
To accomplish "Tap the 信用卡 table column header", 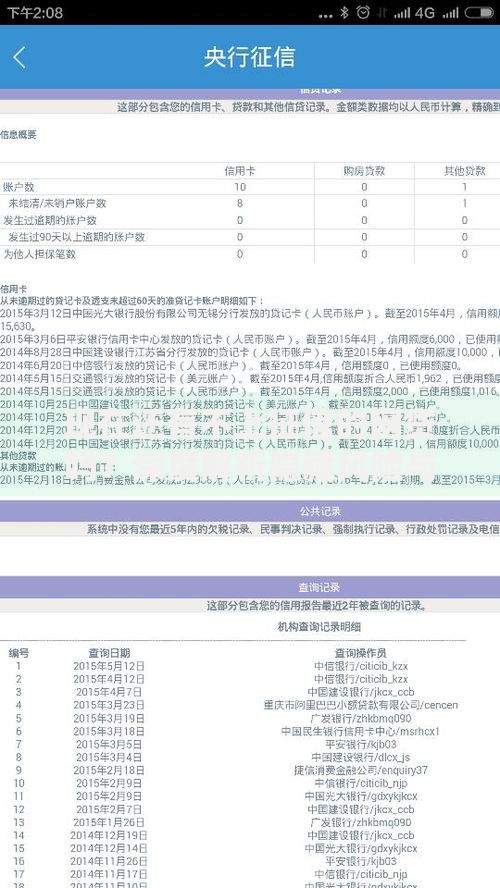I will (x=240, y=170).
